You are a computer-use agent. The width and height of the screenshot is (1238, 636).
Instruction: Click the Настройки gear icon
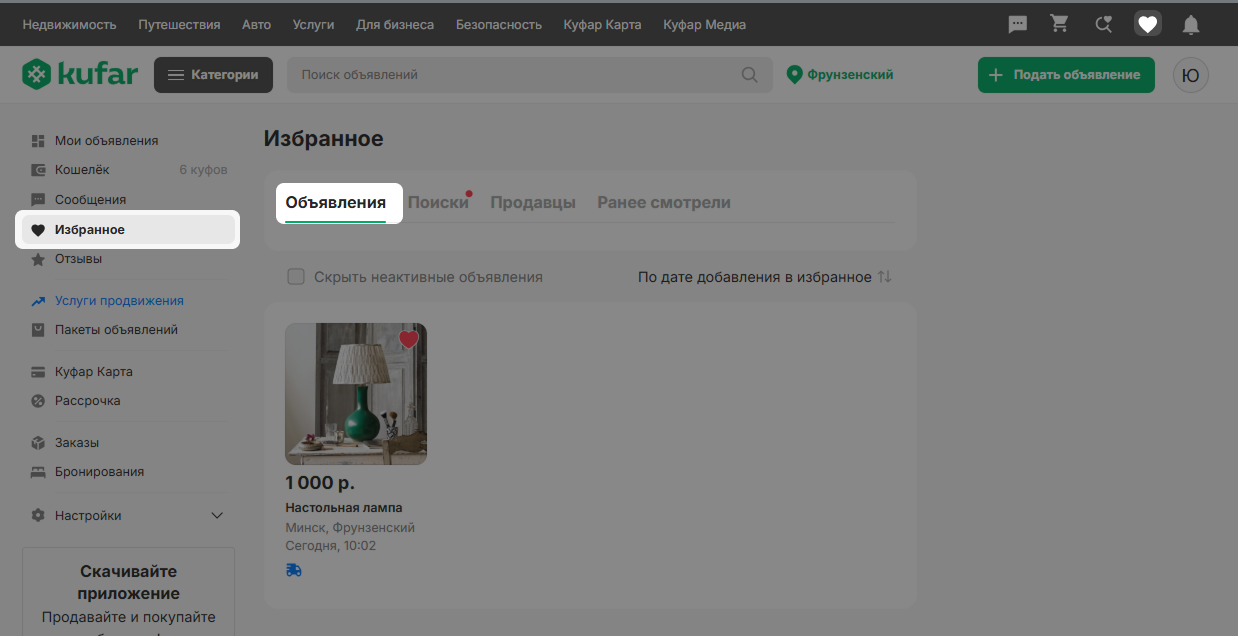38,516
